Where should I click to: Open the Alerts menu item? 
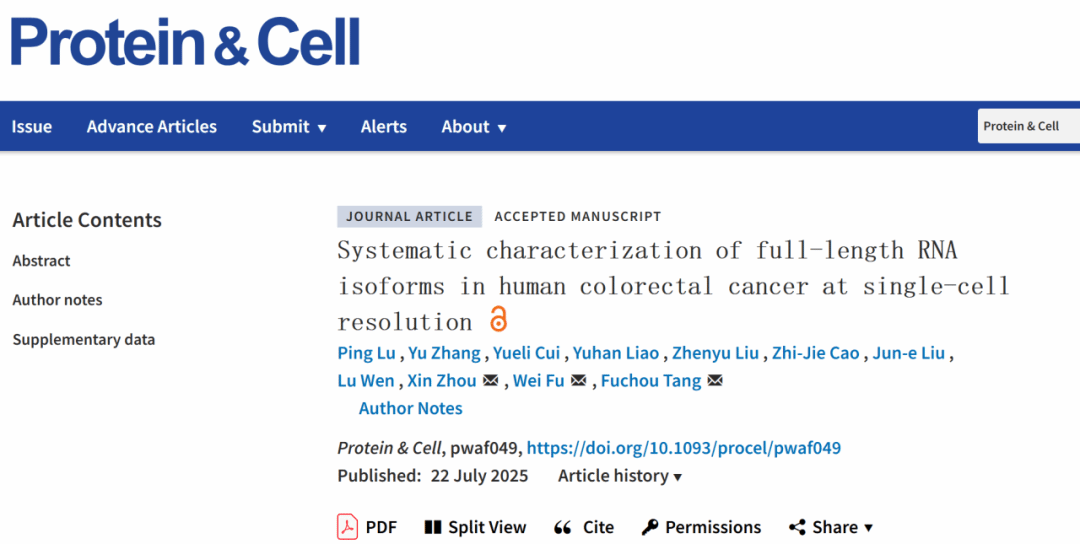(384, 127)
